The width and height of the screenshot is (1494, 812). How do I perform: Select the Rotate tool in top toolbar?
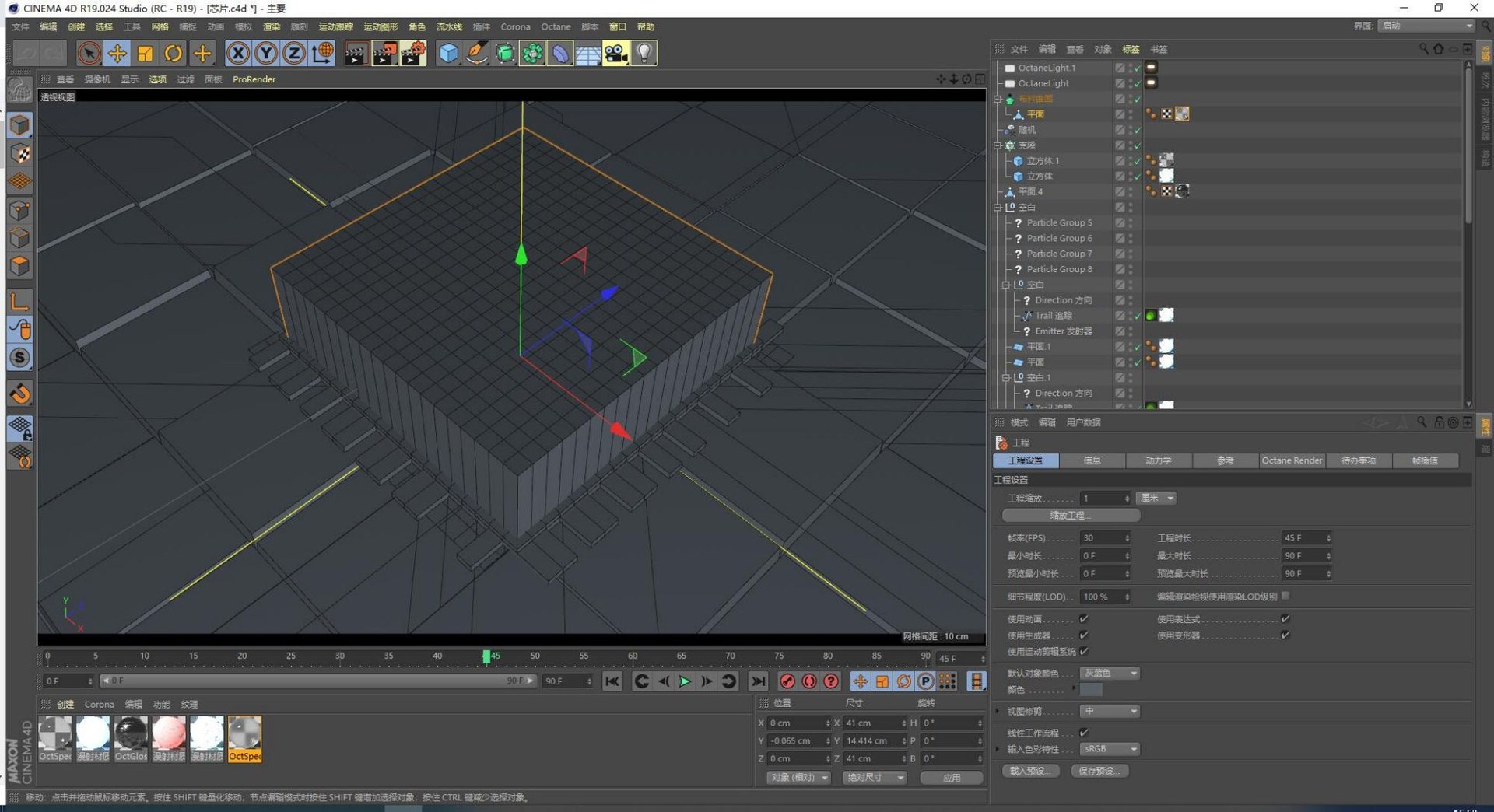[174, 53]
